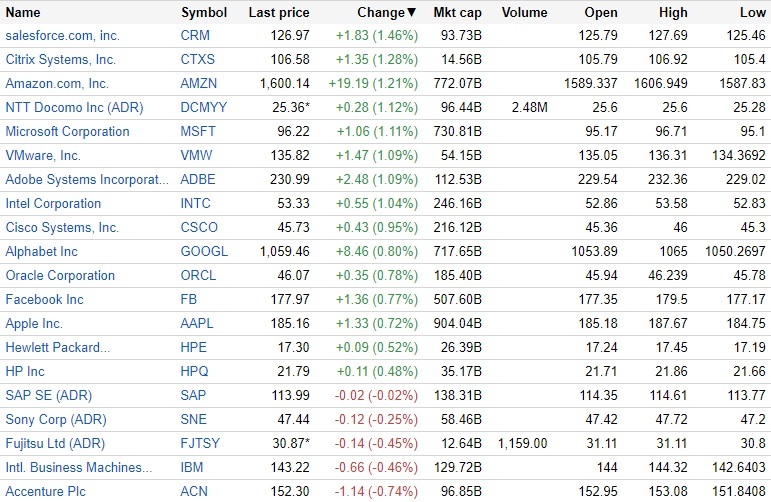The height and width of the screenshot is (502, 771).
Task: Open the Facebook Inc link
Action: click(x=44, y=300)
